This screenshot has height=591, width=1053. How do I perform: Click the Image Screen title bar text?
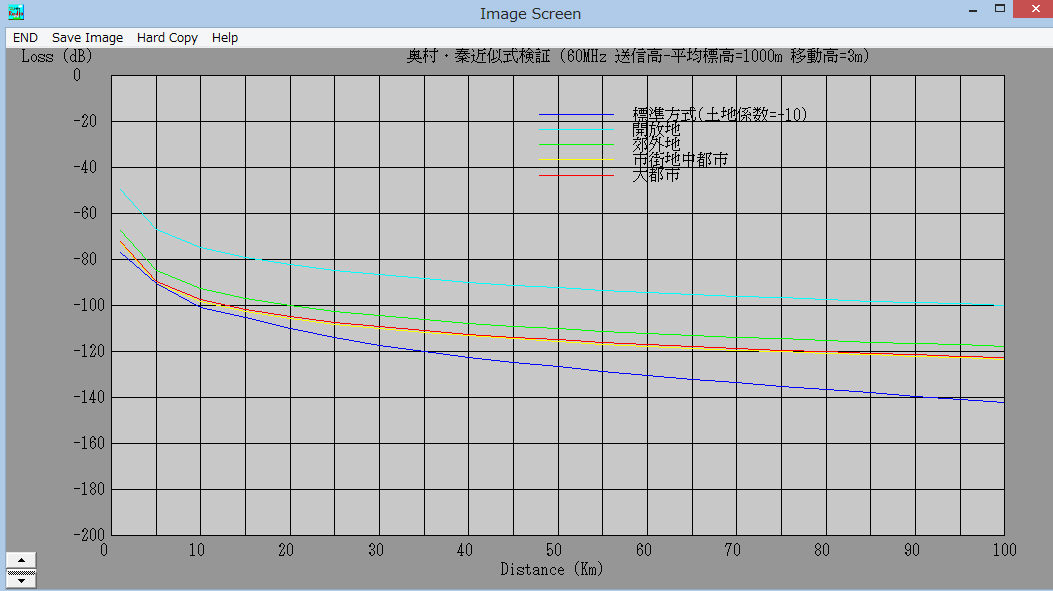tap(530, 14)
